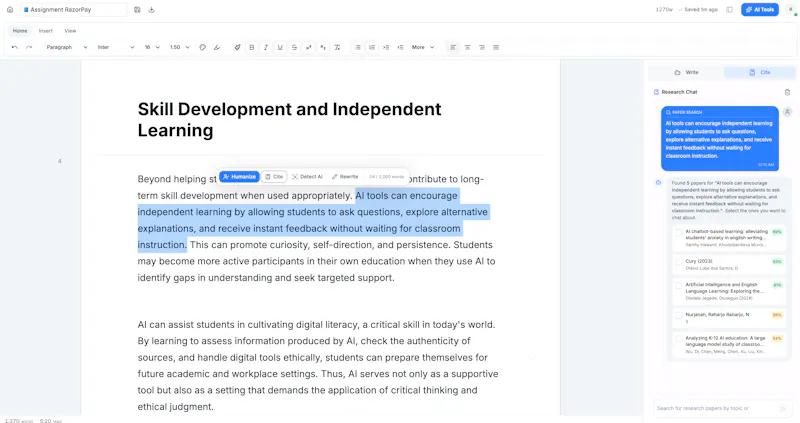Open the font size 16 dropdown
This screenshot has width=800, height=423.
(x=152, y=47)
